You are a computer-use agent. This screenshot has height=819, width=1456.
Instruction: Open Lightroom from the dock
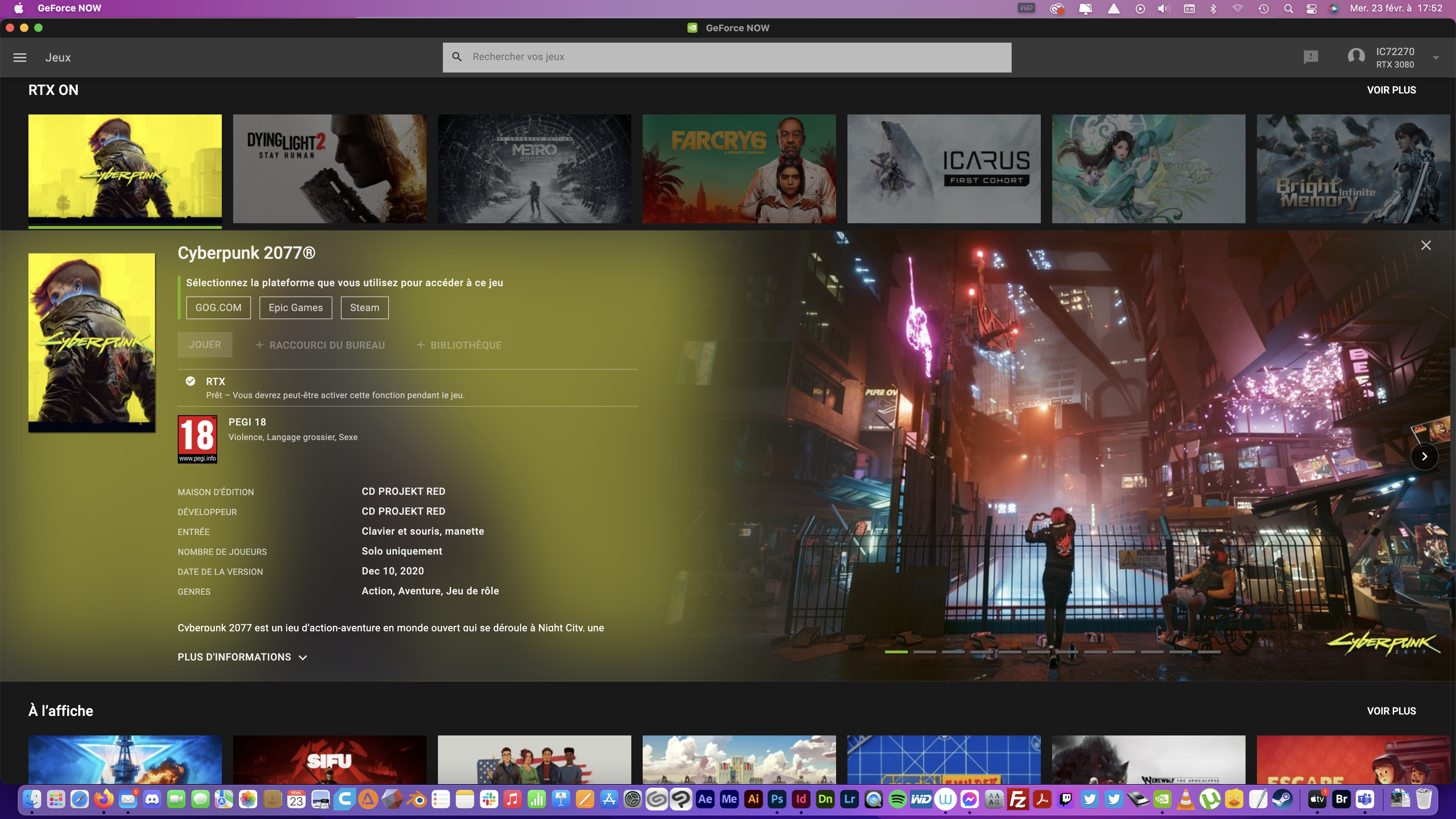click(x=850, y=799)
